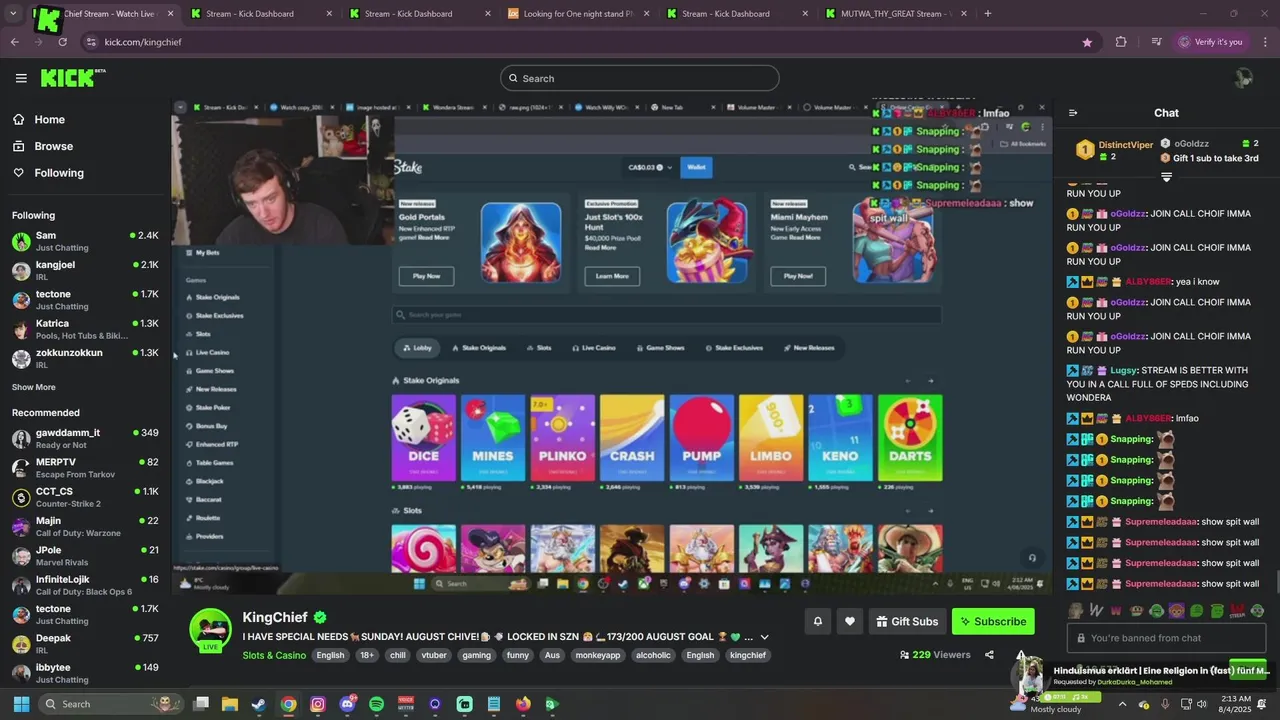Open the browser media controls icon
The height and width of the screenshot is (720, 1280).
point(1156,42)
